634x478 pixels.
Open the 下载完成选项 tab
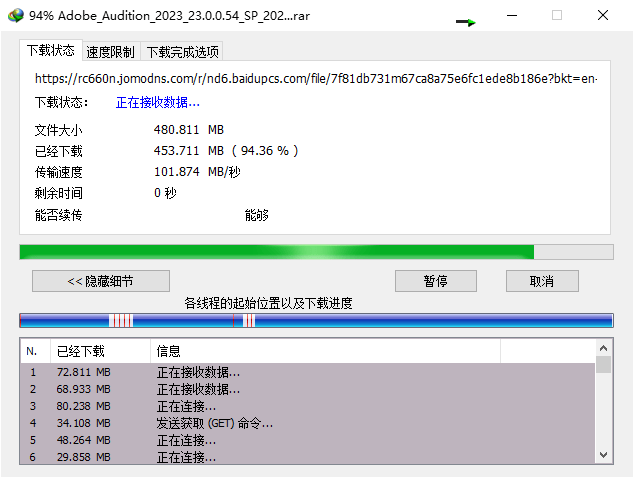point(182,52)
